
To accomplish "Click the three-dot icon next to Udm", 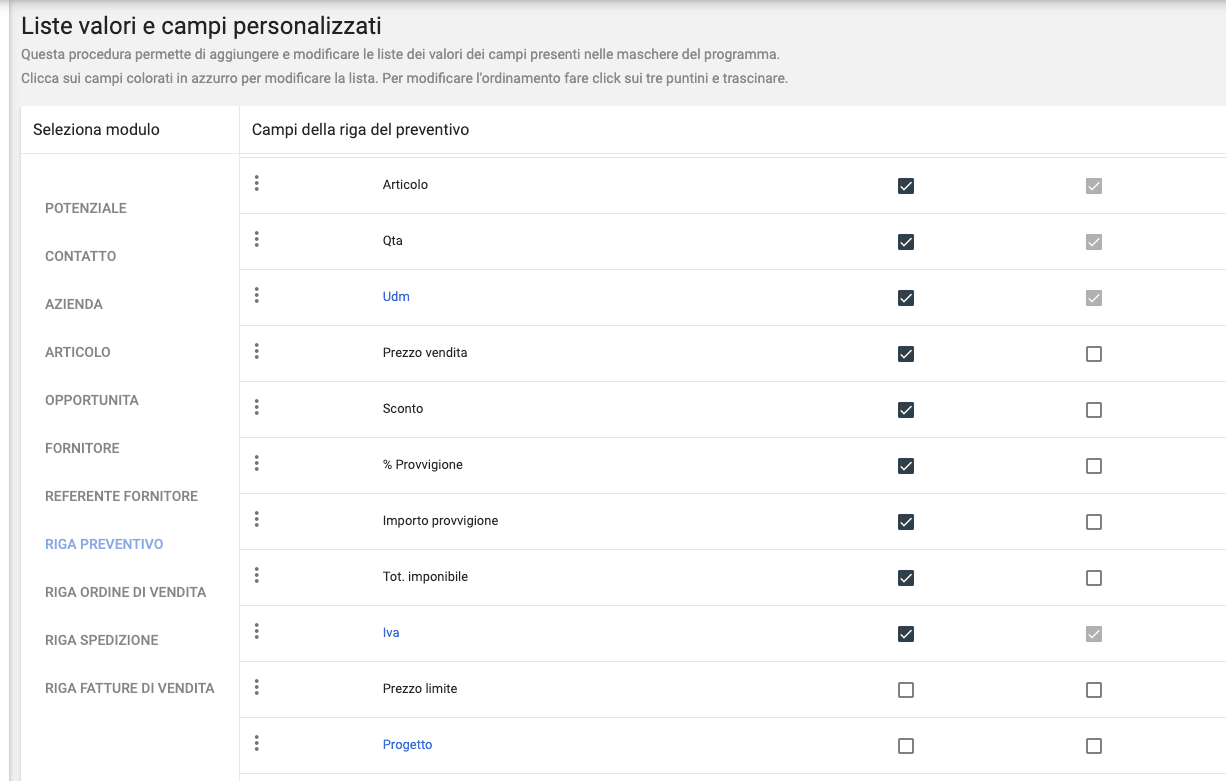I will [257, 295].
